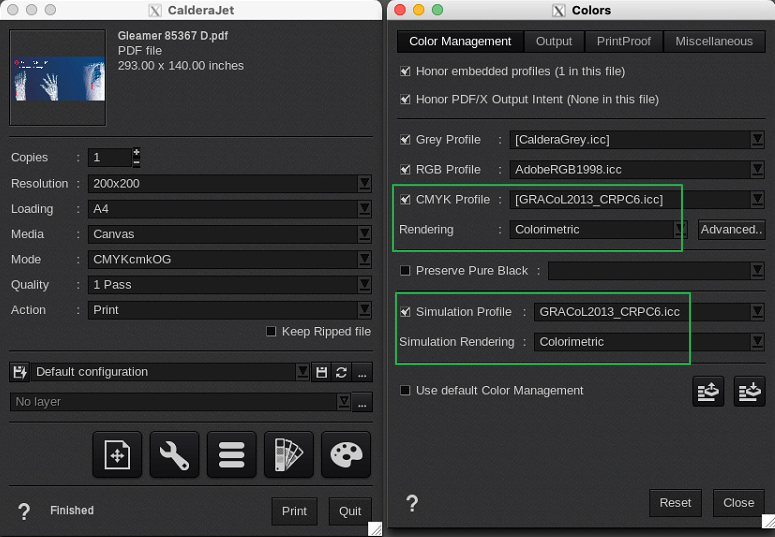This screenshot has width=775, height=537.
Task: Open the Resolution dropdown showing 200x200
Action: click(x=364, y=184)
